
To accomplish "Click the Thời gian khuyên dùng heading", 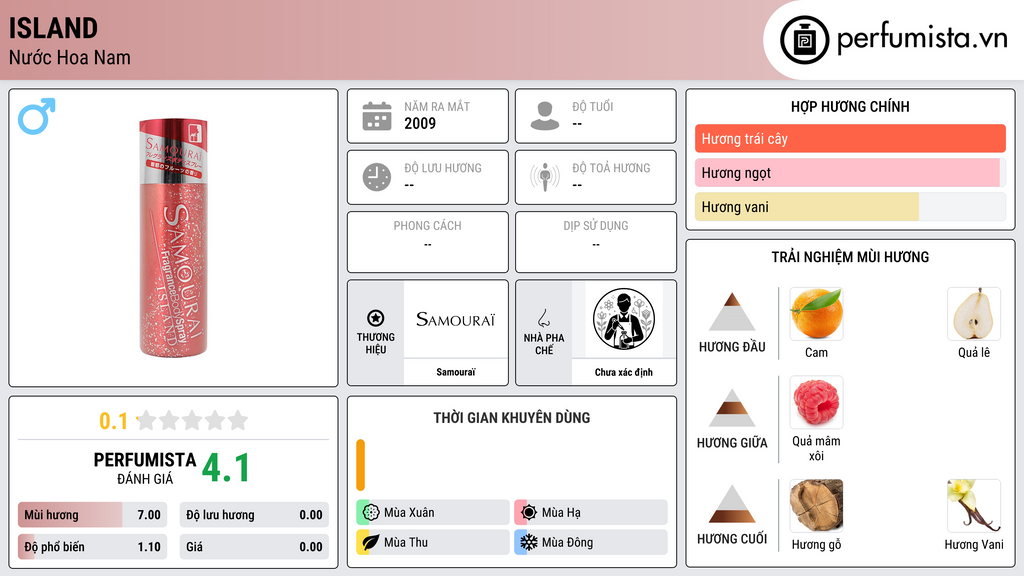I will click(512, 418).
